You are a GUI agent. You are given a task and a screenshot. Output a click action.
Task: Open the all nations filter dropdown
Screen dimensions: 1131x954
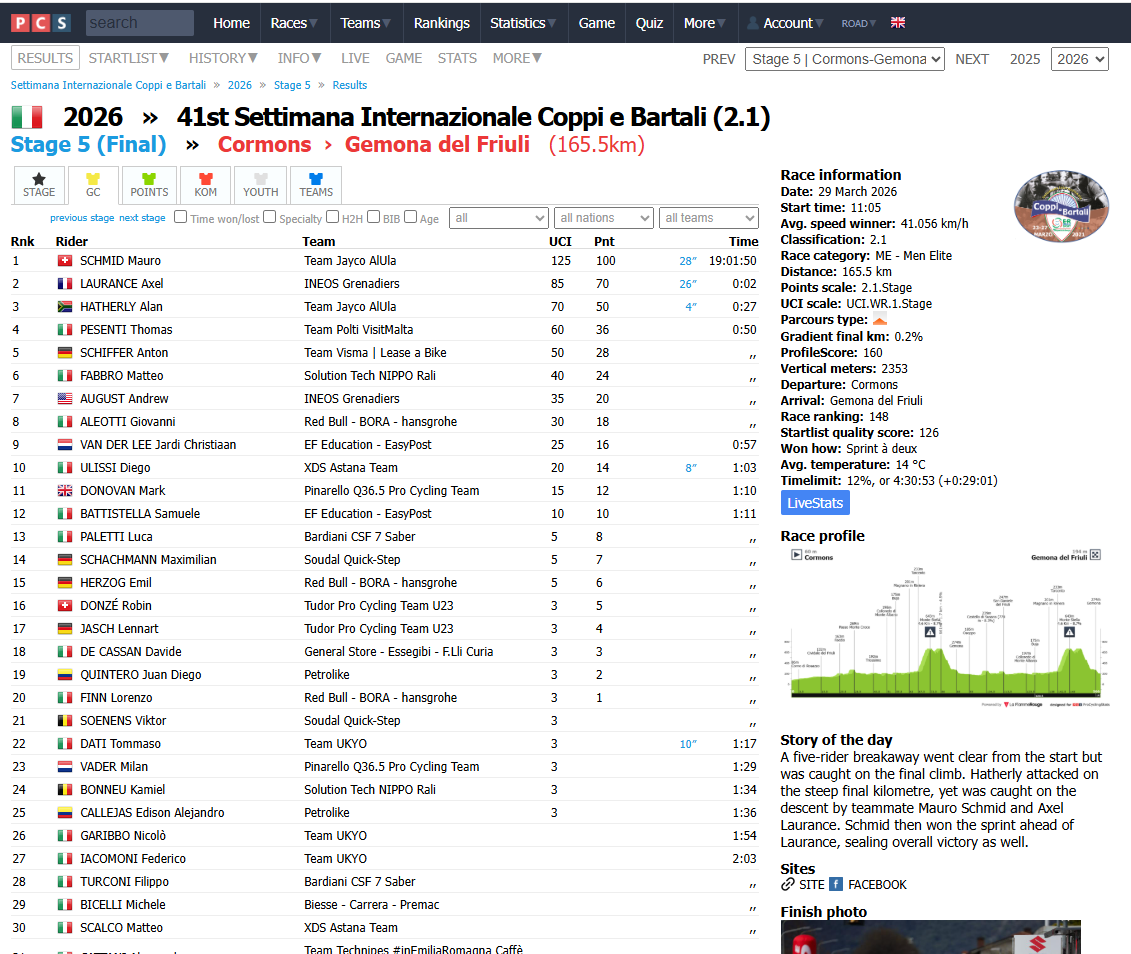tap(603, 218)
